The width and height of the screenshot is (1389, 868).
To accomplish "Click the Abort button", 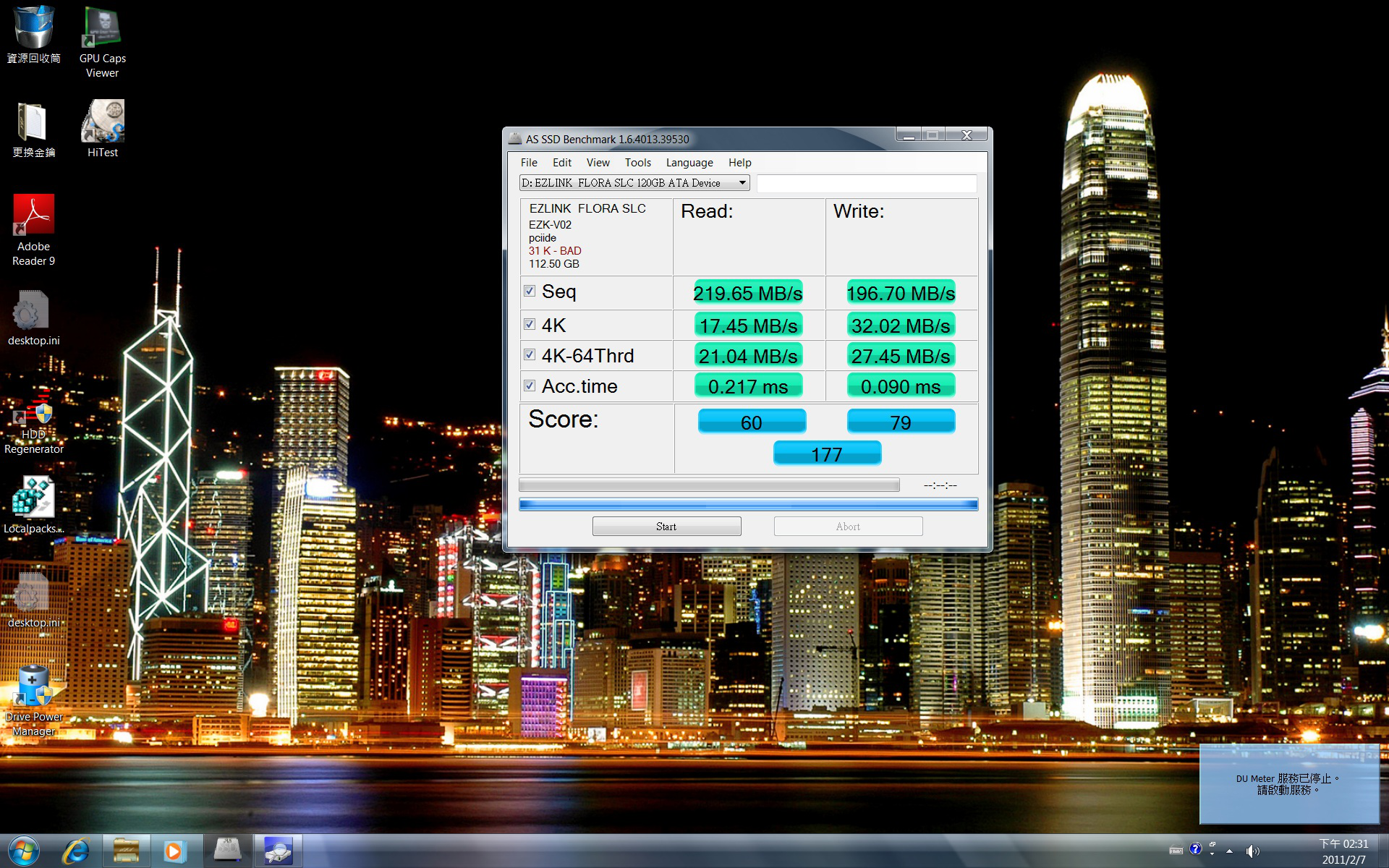I will pos(848,527).
